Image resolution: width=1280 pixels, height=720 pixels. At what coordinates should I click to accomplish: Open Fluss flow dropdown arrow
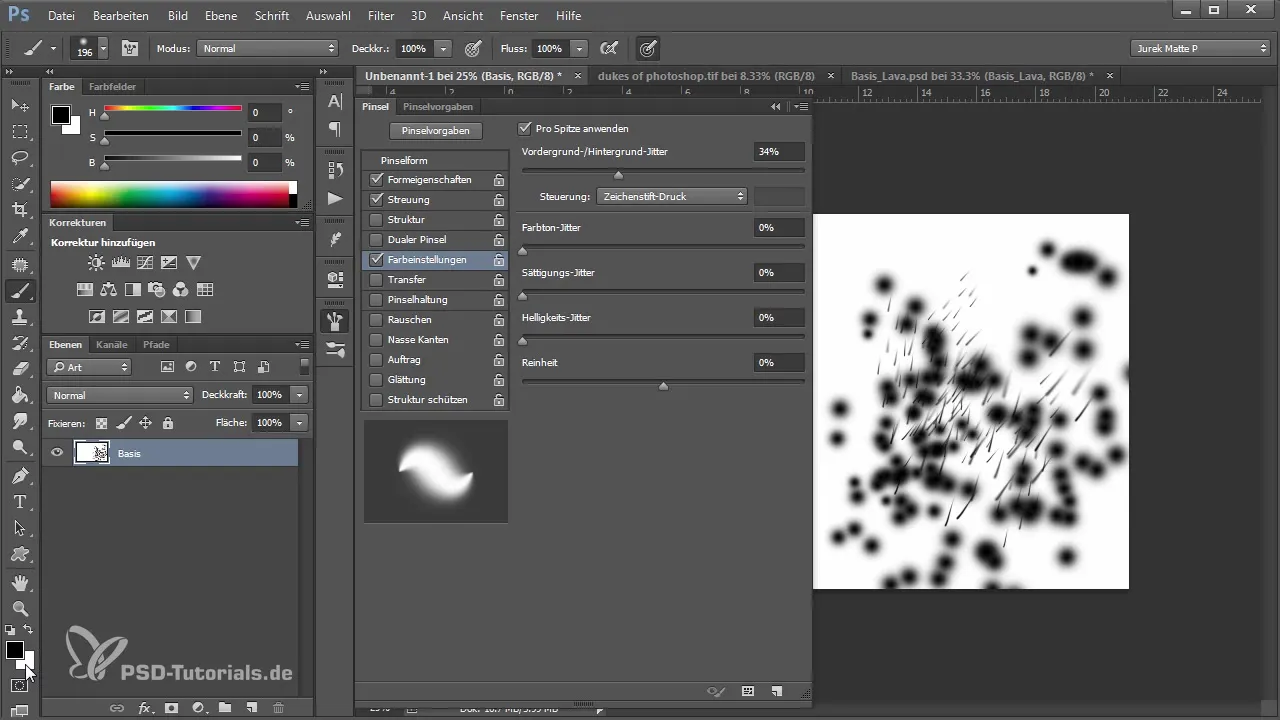pos(579,48)
